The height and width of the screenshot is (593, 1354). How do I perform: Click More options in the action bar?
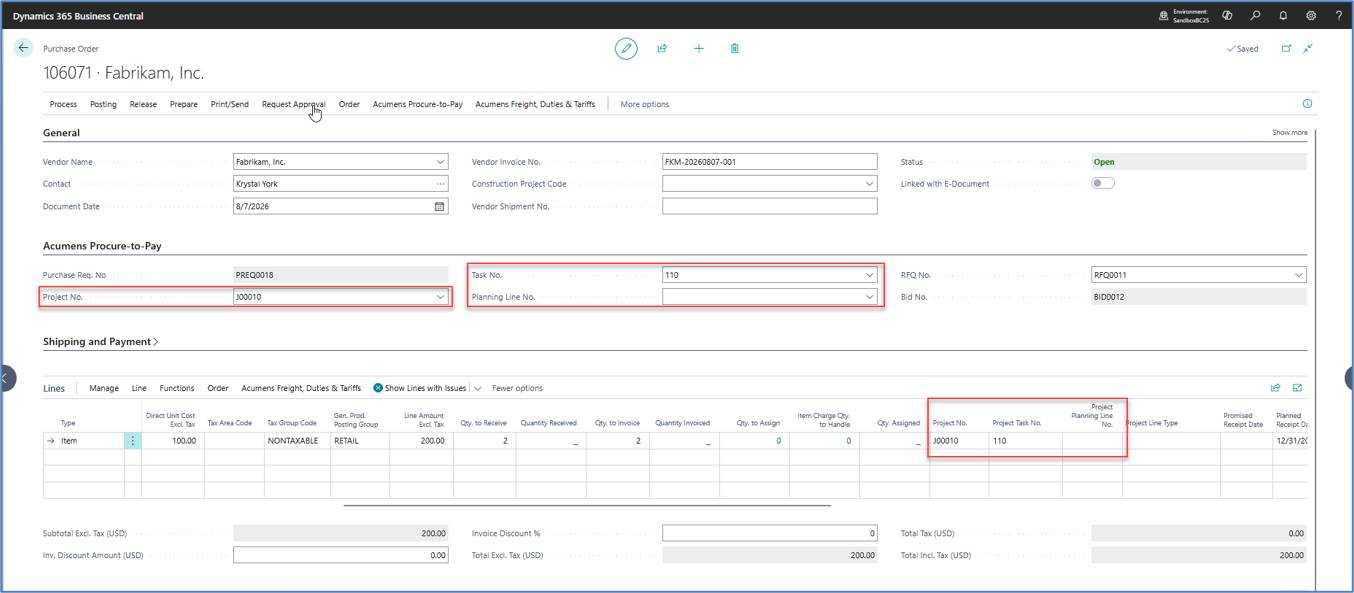pyautogui.click(x=645, y=104)
